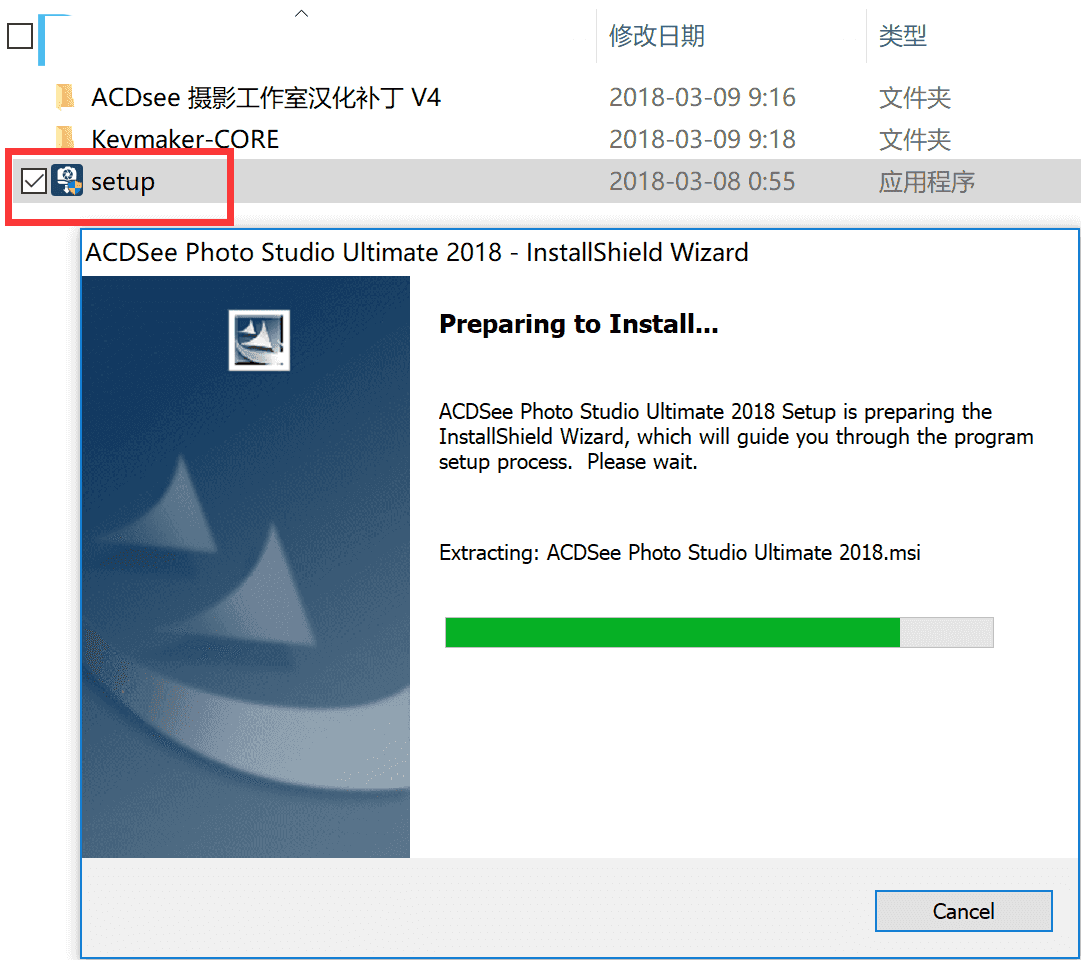This screenshot has width=1081, height=960.
Task: Click the Preparing to Install heading
Action: 578,323
